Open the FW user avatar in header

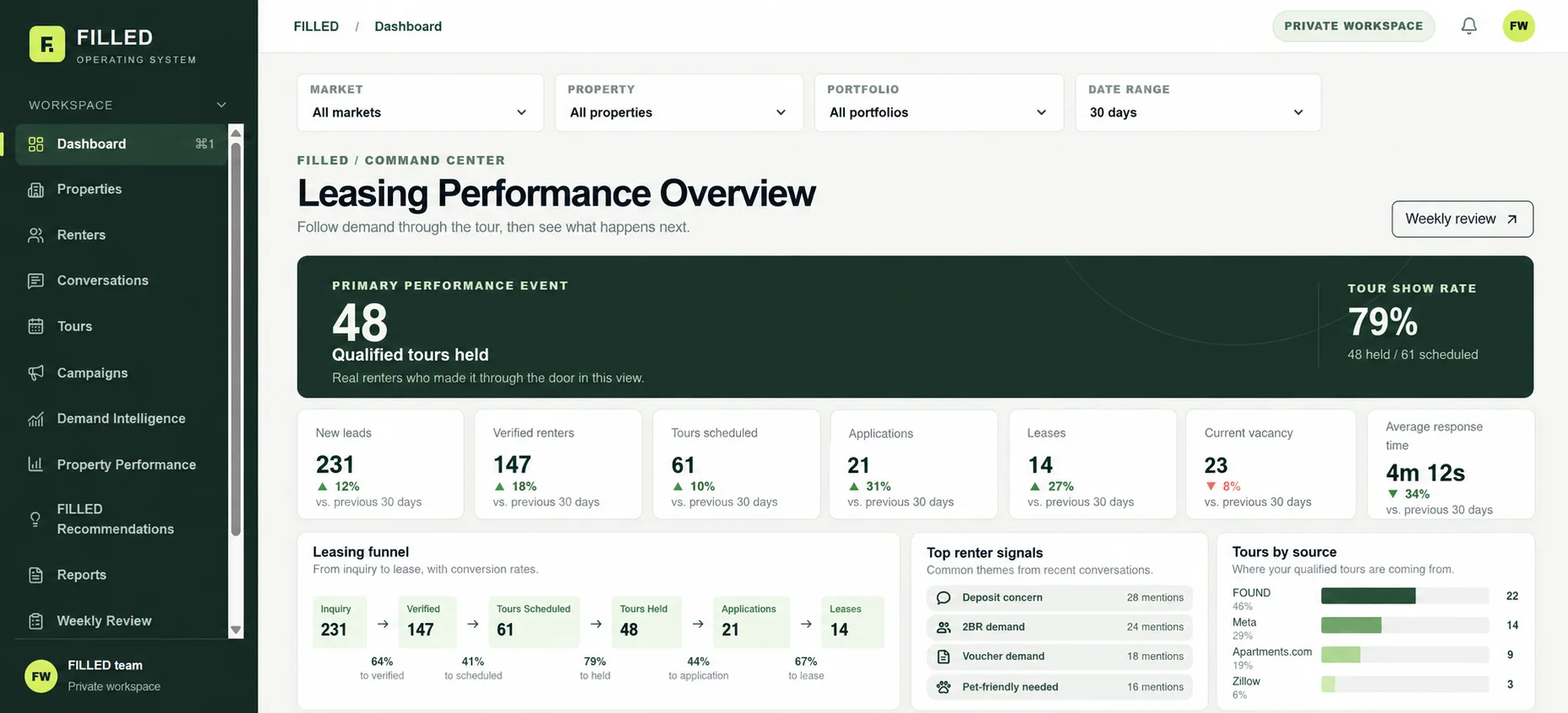1518,26
